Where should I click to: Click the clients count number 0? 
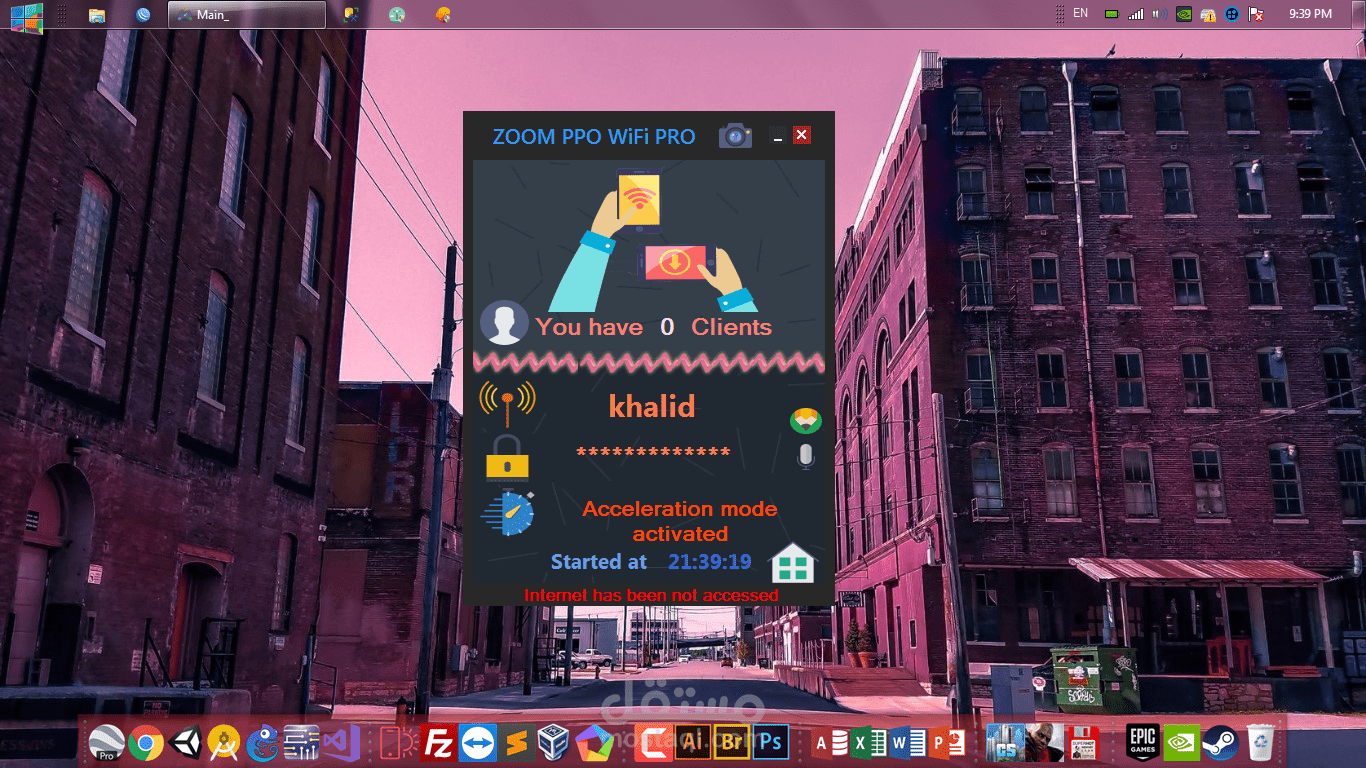point(667,327)
